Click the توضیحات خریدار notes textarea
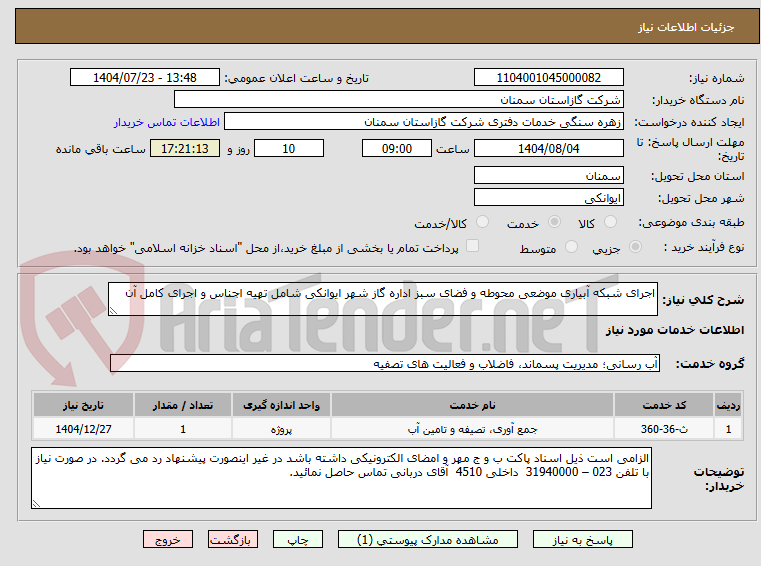Image resolution: width=761 pixels, height=566 pixels. (x=341, y=478)
